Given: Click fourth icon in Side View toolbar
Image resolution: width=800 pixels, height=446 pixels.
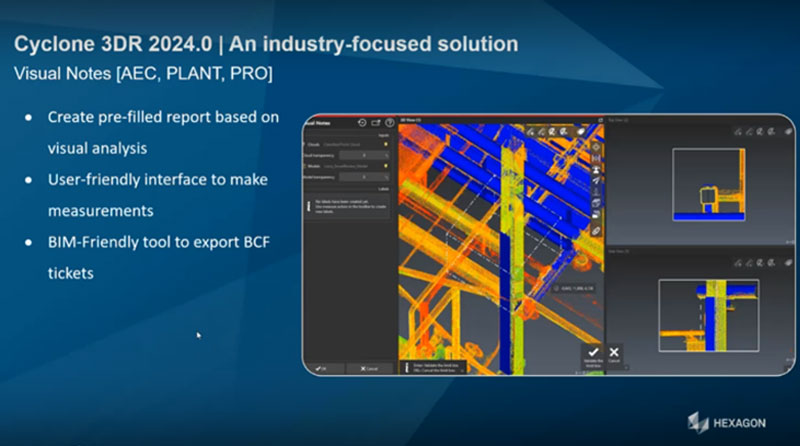Looking at the screenshot, I should 771,263.
